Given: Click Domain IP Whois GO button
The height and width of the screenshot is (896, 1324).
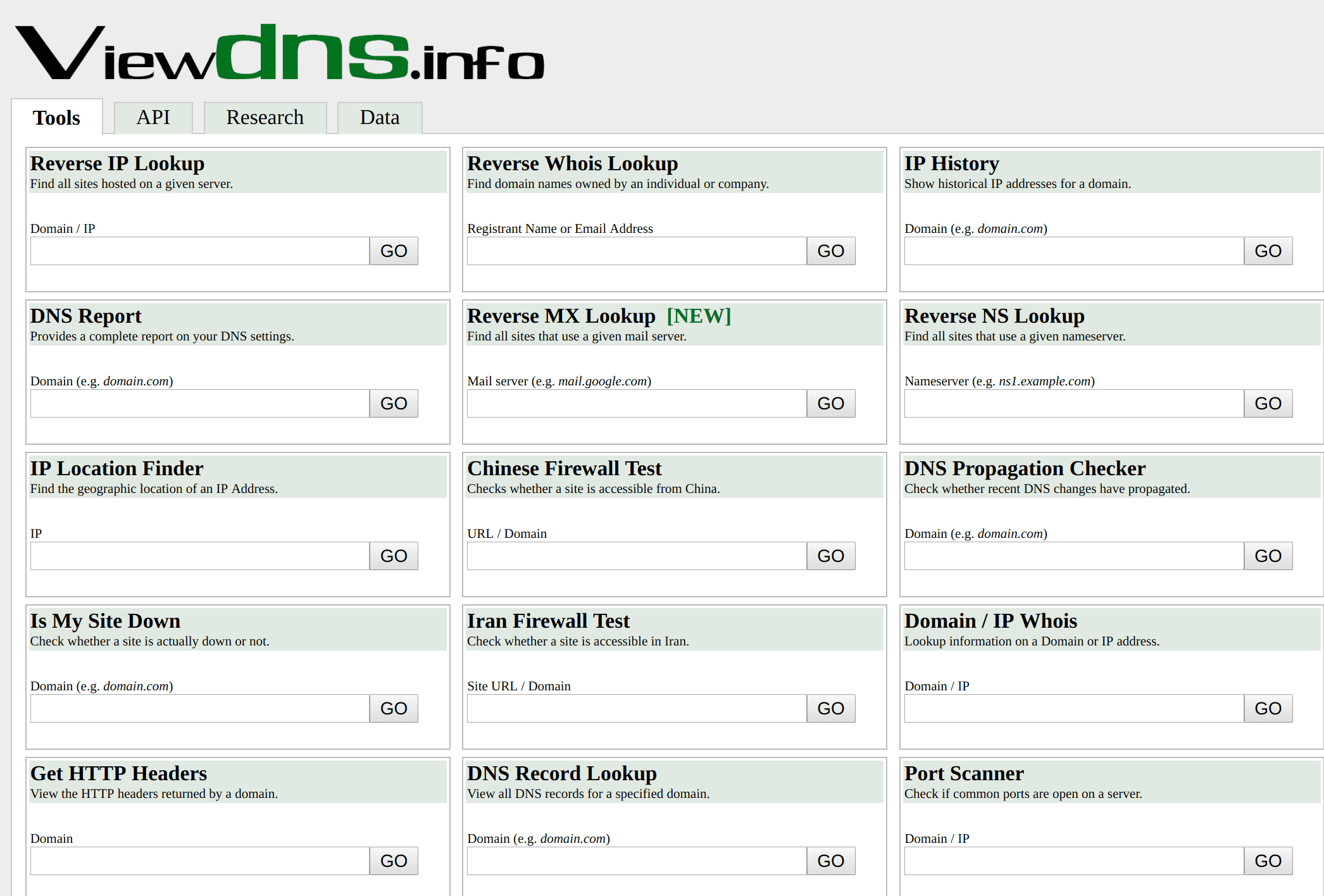Looking at the screenshot, I should coord(1268,707).
